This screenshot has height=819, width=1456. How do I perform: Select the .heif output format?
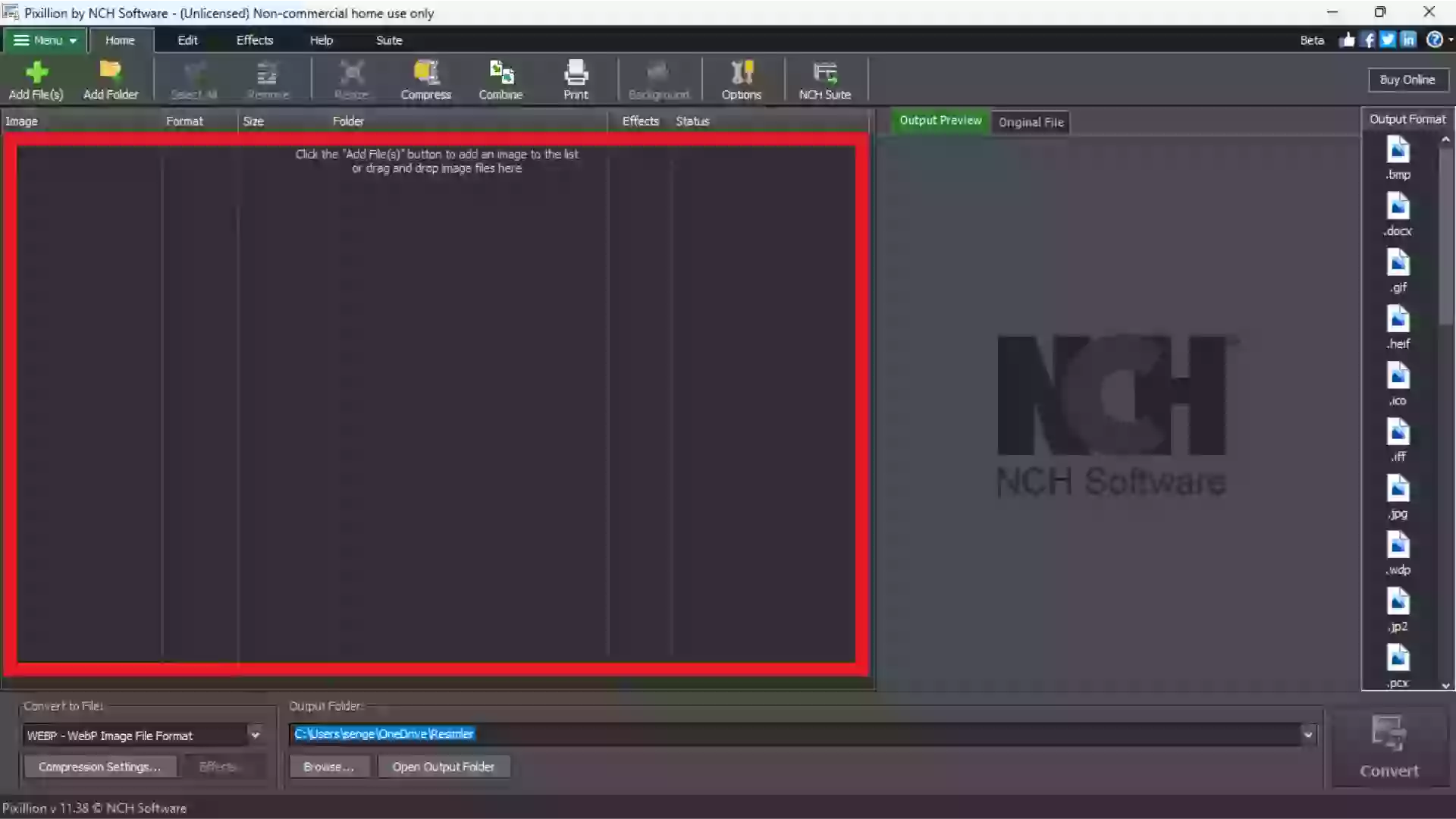(x=1398, y=328)
